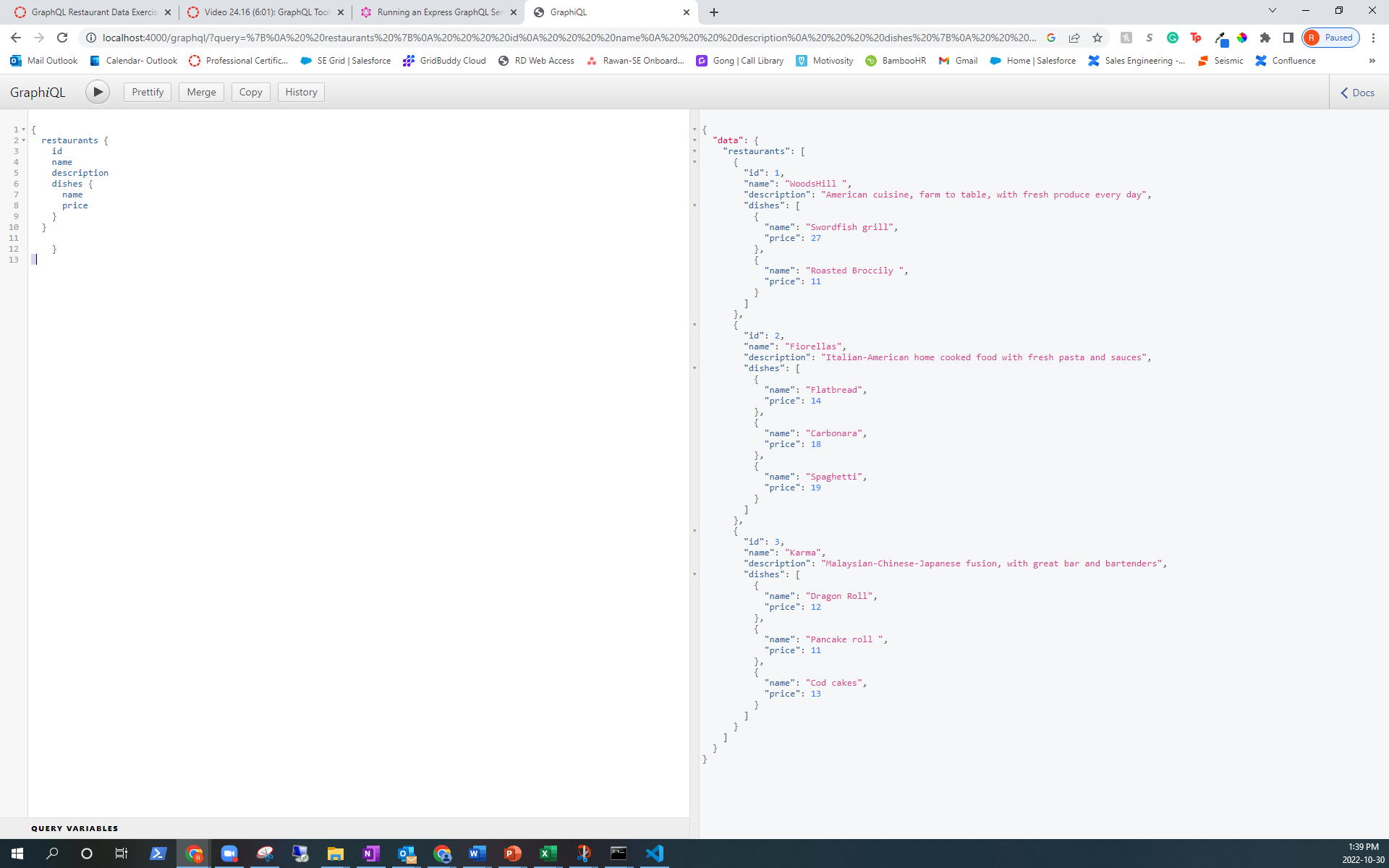This screenshot has height=868, width=1389.
Task: Click "Fiorellas" name in results
Action: (813, 346)
